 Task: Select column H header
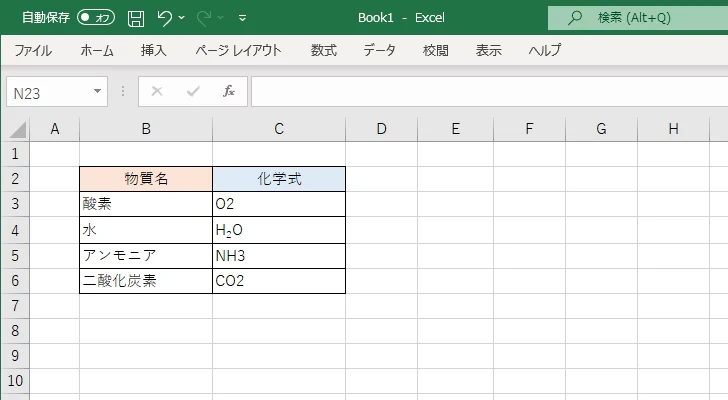[x=673, y=129]
